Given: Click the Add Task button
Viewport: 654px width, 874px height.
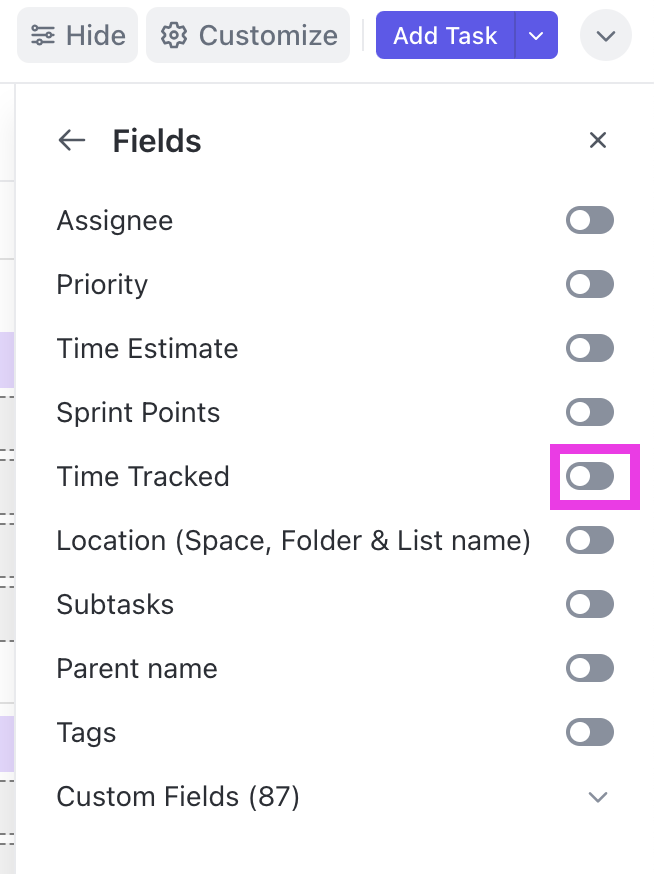Looking at the screenshot, I should [x=445, y=36].
